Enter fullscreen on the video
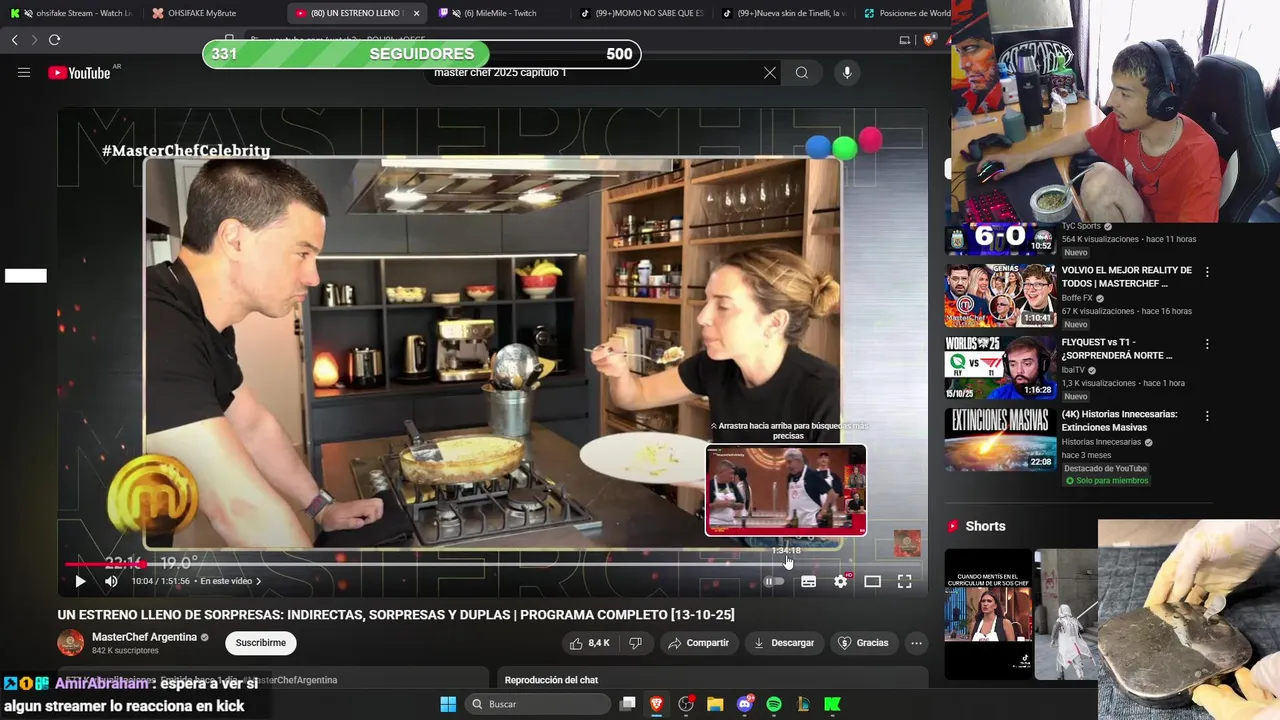This screenshot has width=1280, height=720. (904, 581)
